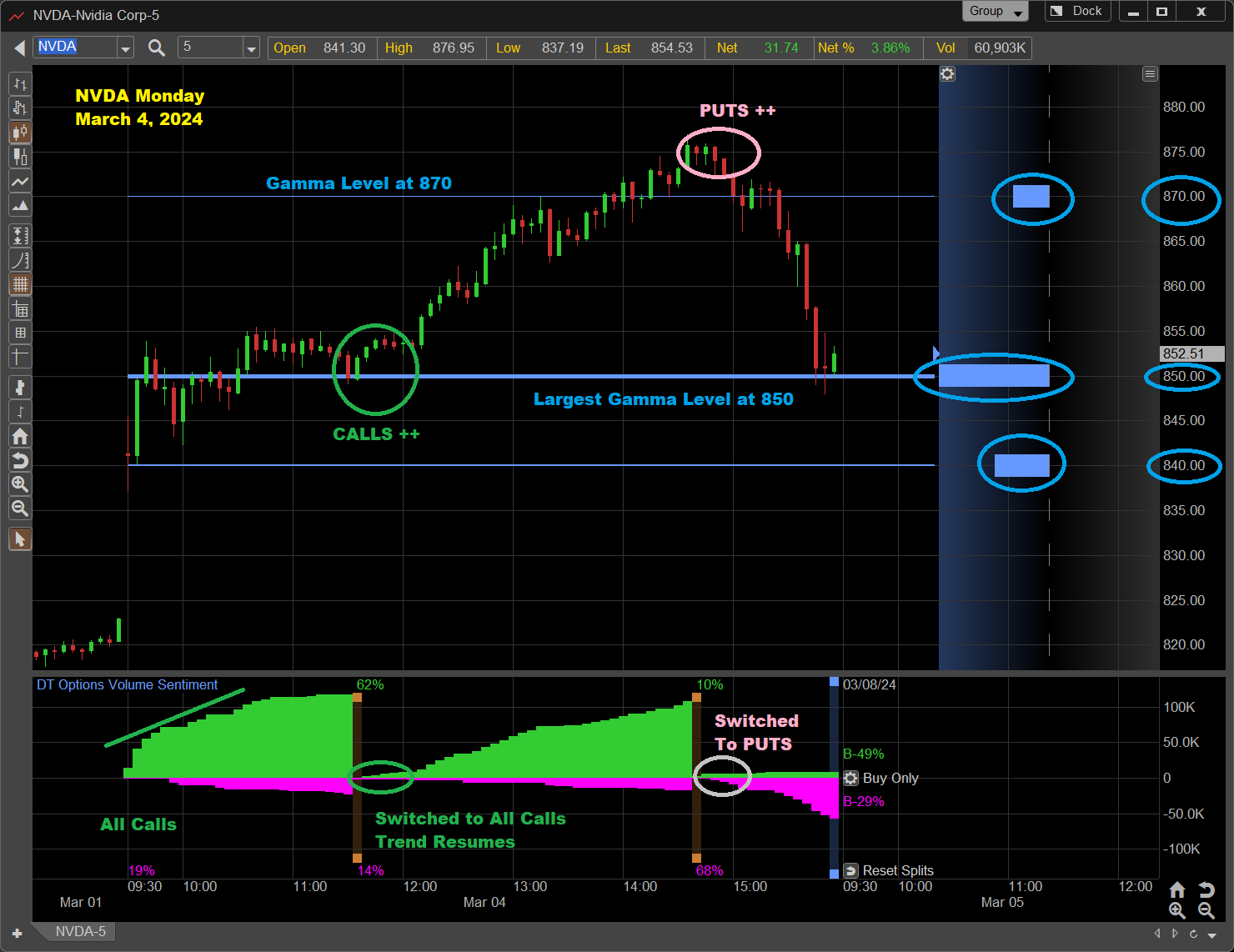Click the next tab right triangle
The height and width of the screenshot is (952, 1234).
(1175, 934)
